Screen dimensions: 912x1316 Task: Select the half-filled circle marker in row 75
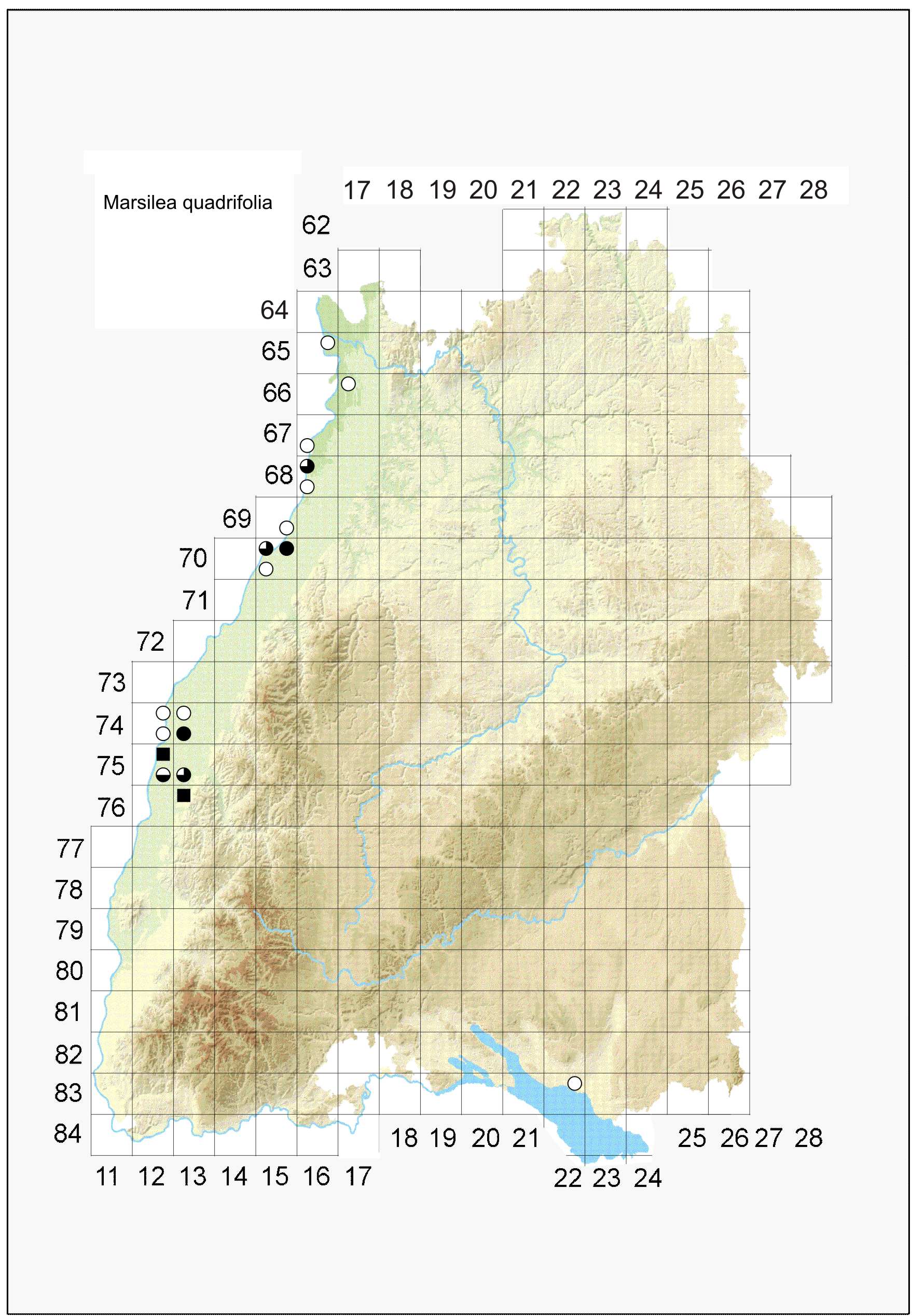pyautogui.click(x=163, y=775)
